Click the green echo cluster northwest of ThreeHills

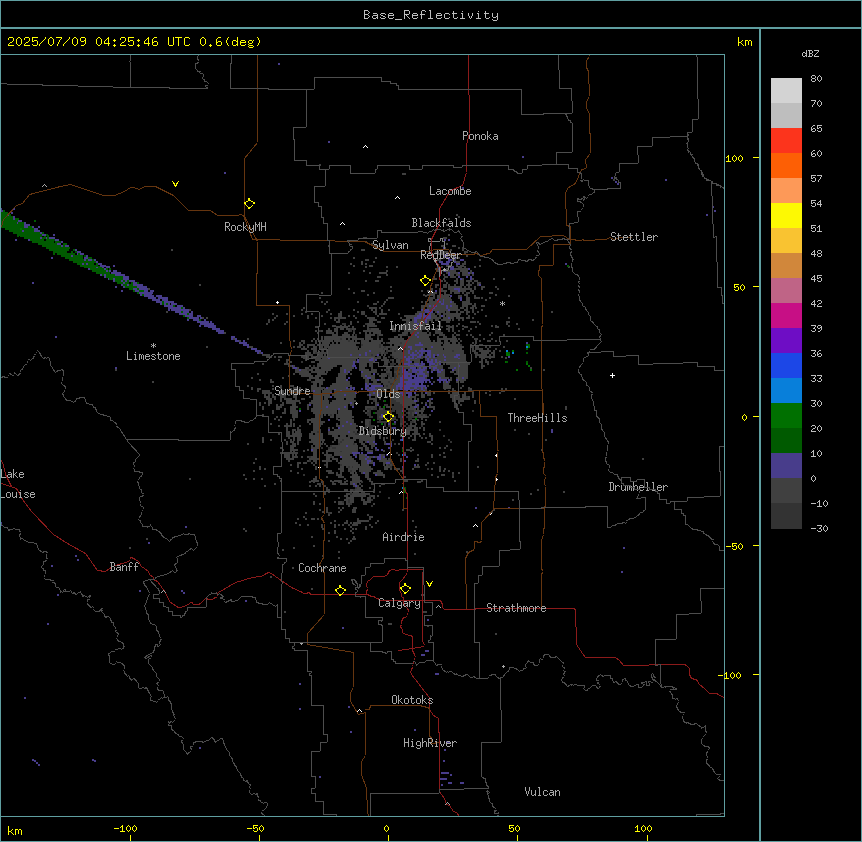517,355
